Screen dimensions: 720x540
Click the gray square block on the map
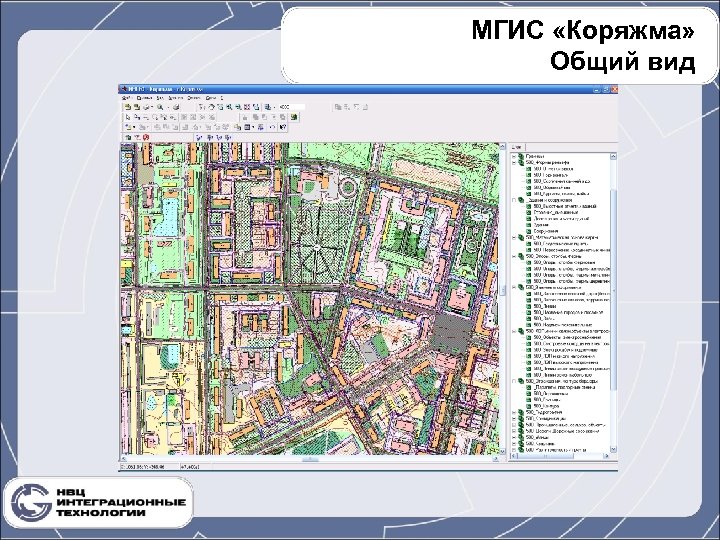pos(451,334)
